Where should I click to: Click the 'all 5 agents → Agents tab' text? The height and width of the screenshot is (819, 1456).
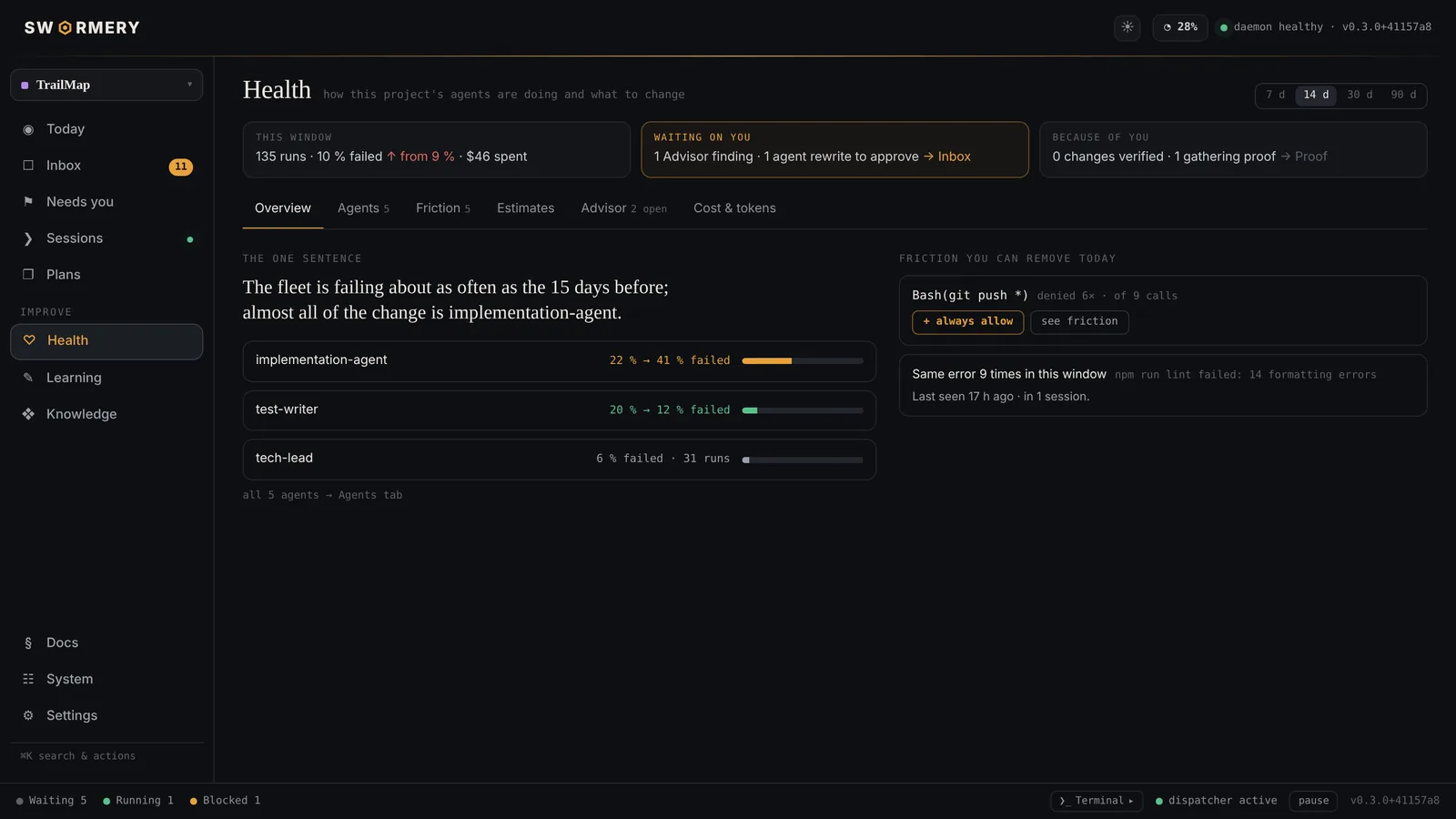322,495
